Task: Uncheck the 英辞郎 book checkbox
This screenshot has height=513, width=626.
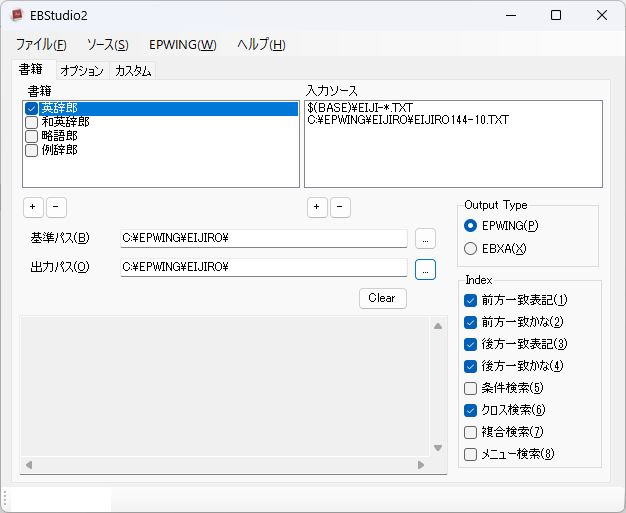Action: [32, 109]
